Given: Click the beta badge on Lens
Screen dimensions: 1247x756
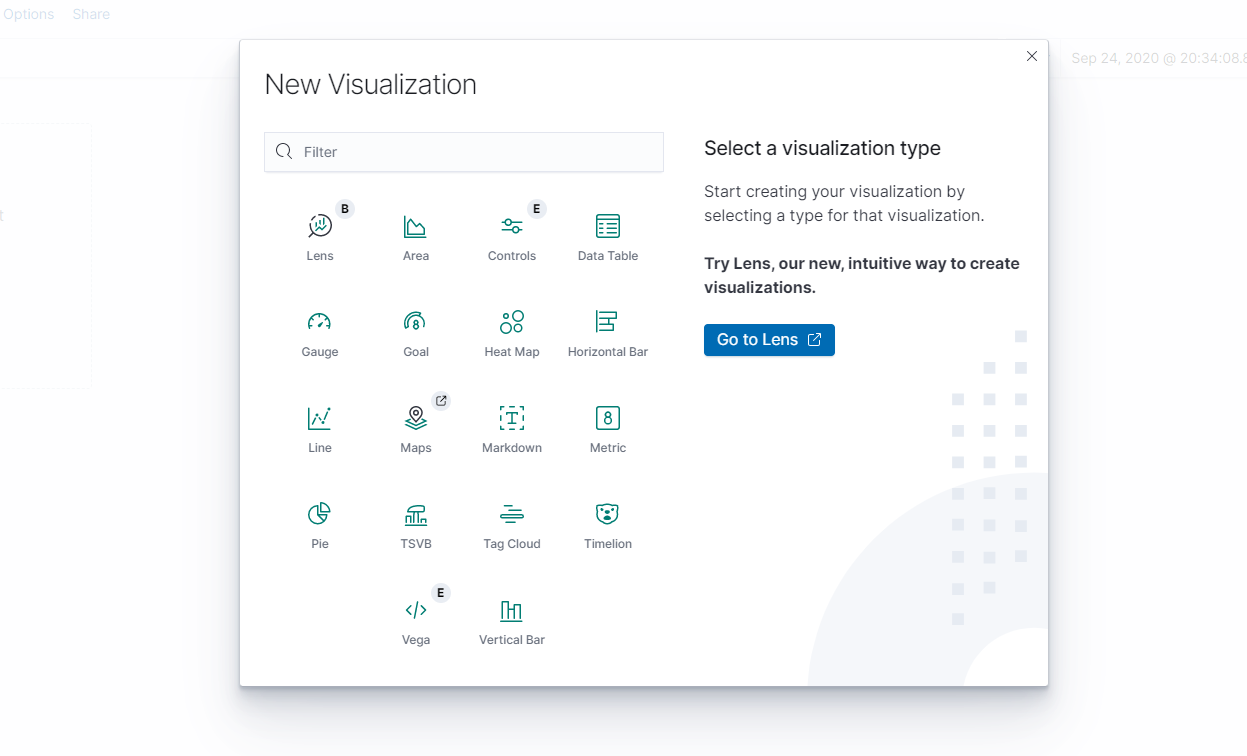Looking at the screenshot, I should click(345, 209).
